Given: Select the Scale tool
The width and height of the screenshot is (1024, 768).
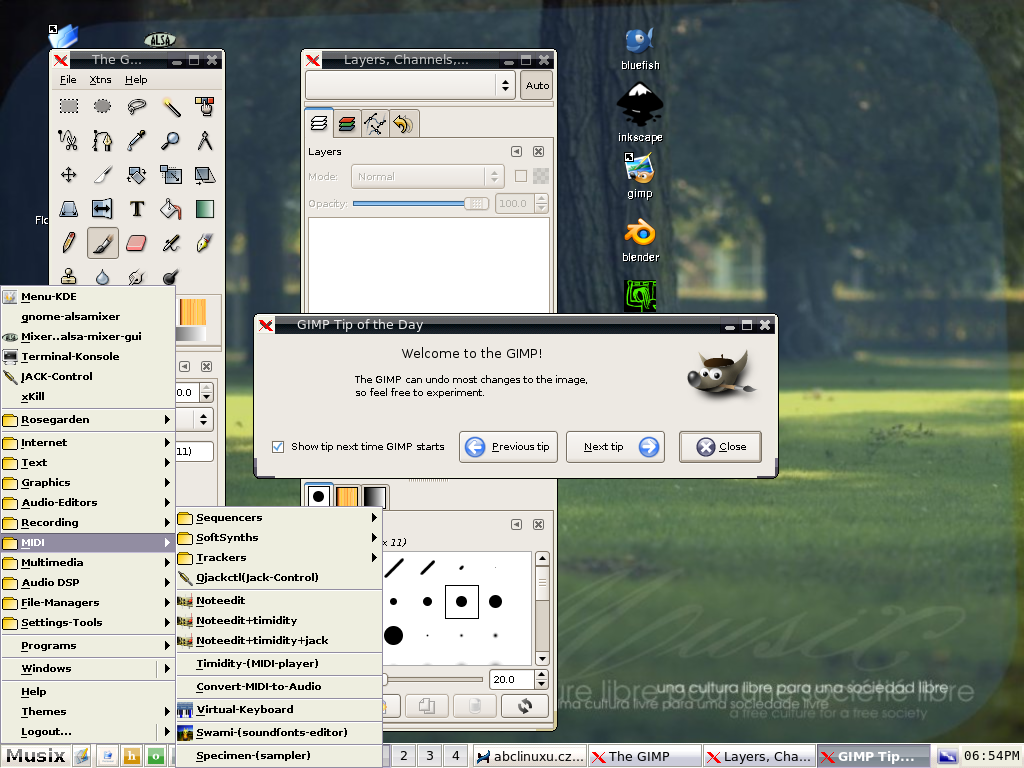Looking at the screenshot, I should 171,174.
